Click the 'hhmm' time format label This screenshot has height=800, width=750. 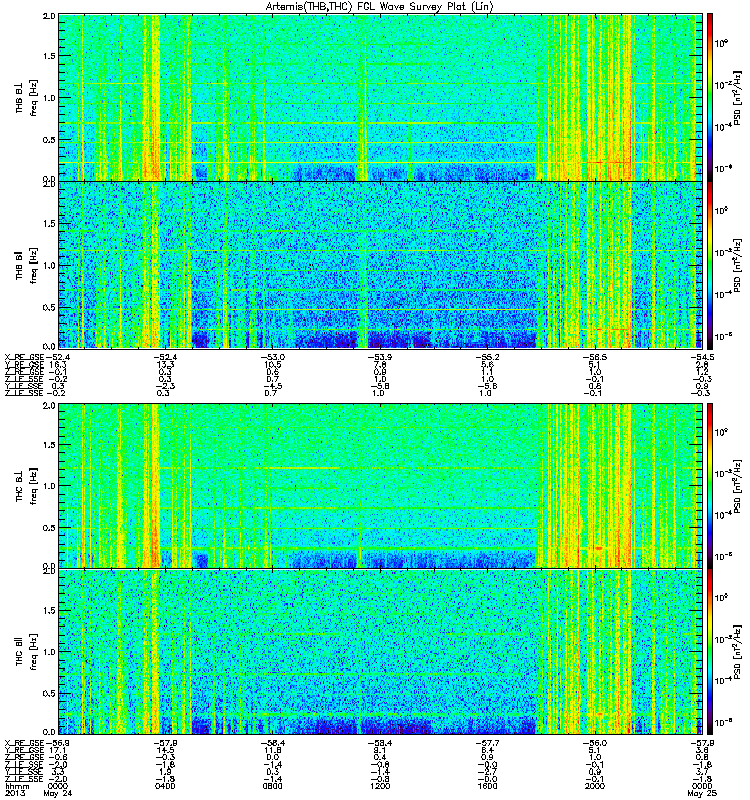(15, 786)
